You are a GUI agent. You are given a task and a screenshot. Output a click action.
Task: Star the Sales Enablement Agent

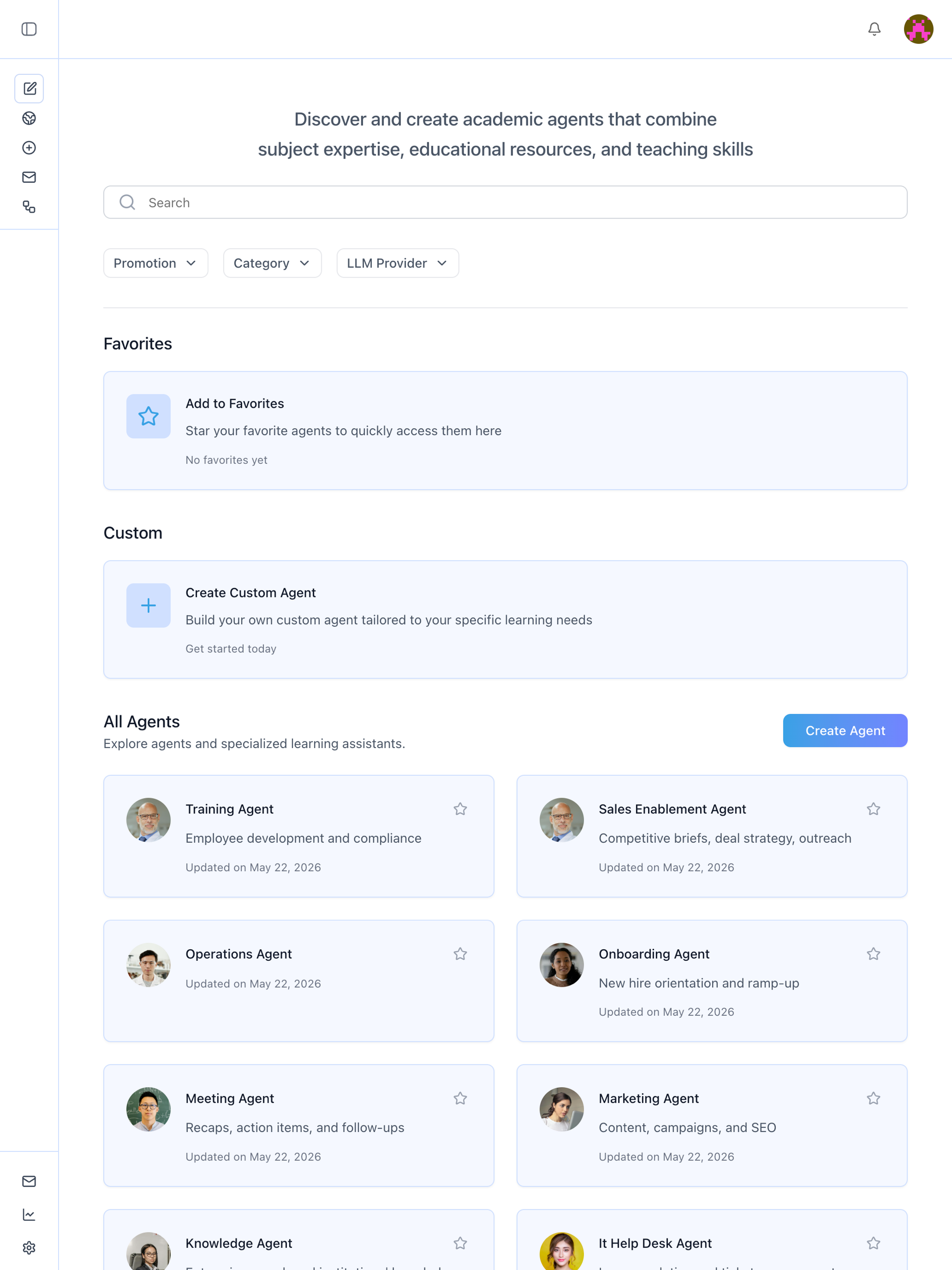[x=873, y=809]
